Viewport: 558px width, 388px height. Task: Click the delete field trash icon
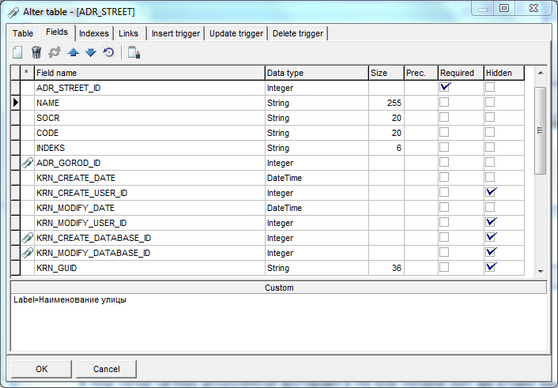[36, 53]
